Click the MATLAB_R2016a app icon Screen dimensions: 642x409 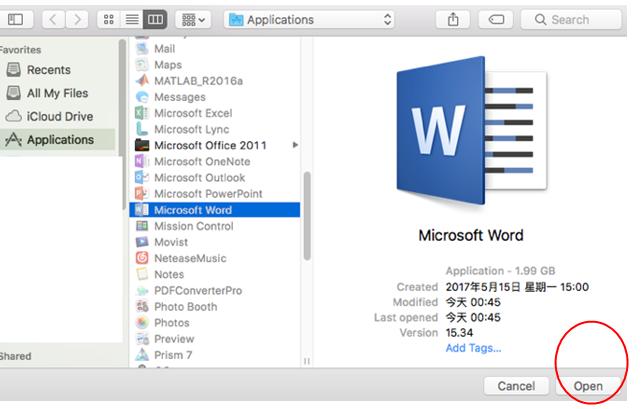point(142,81)
